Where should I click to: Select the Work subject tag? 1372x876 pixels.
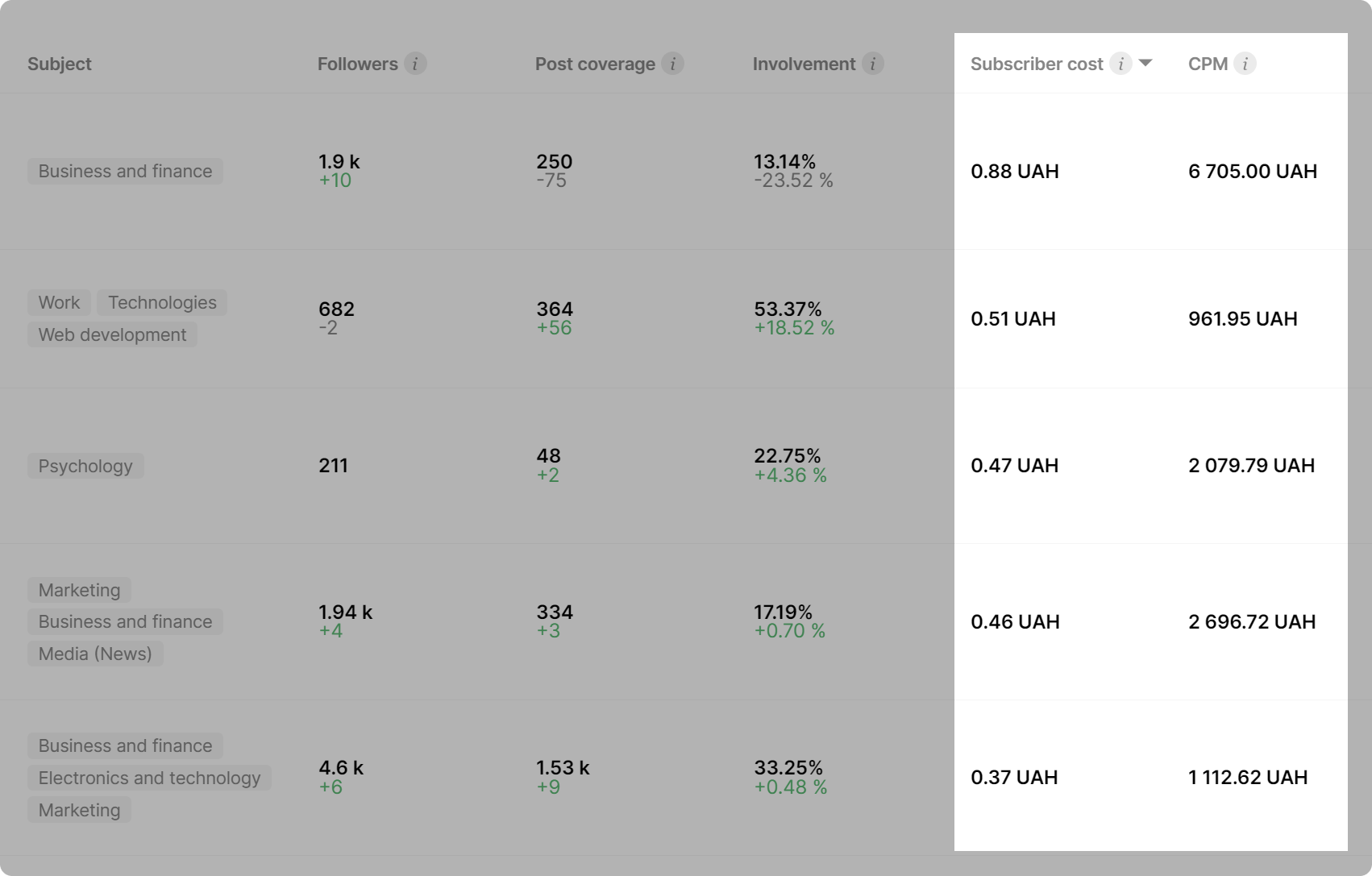point(59,302)
